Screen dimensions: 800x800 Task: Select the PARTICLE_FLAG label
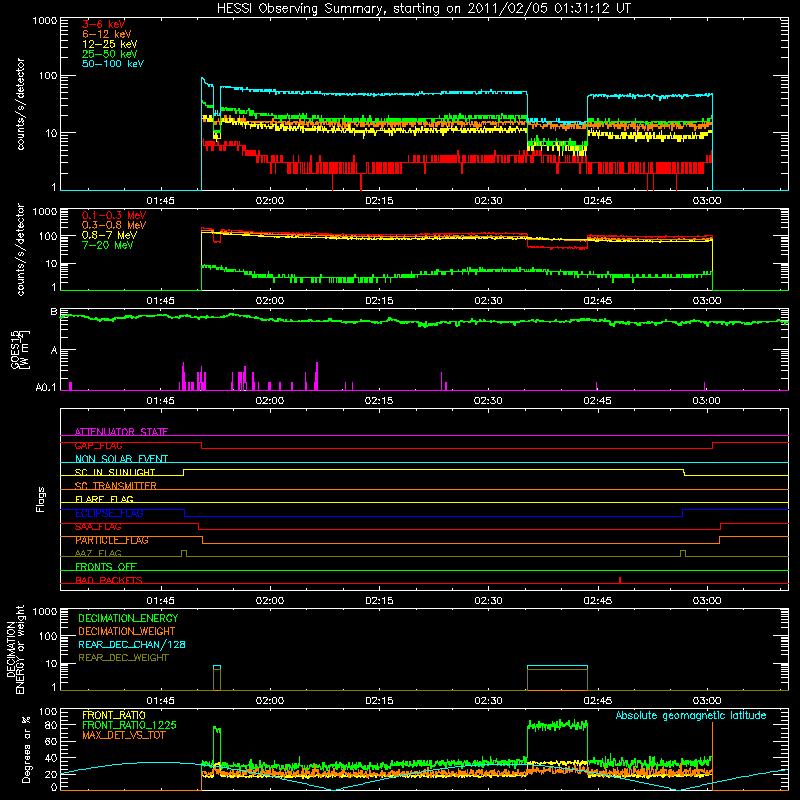point(112,540)
